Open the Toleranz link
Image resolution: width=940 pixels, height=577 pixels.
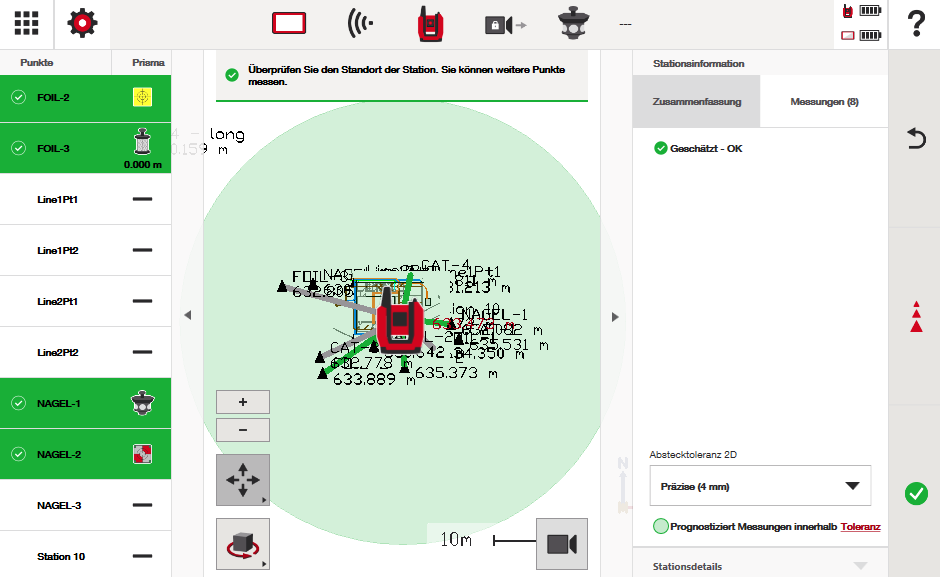click(860, 527)
